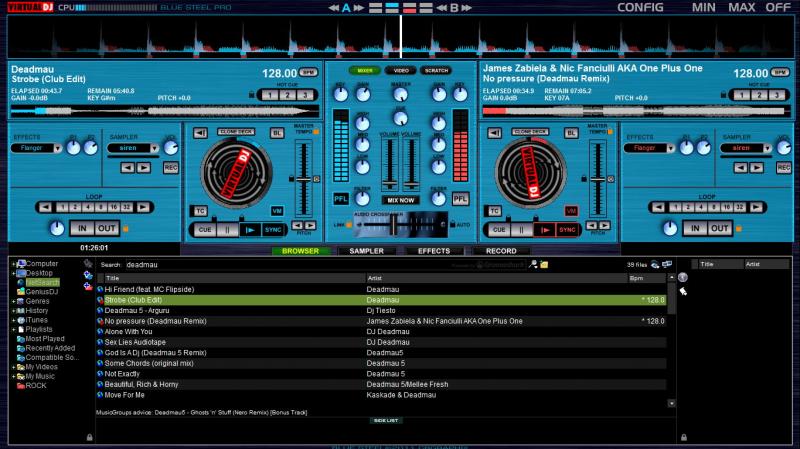
Task: Halve the left deck loop length arrow
Action: pos(45,207)
